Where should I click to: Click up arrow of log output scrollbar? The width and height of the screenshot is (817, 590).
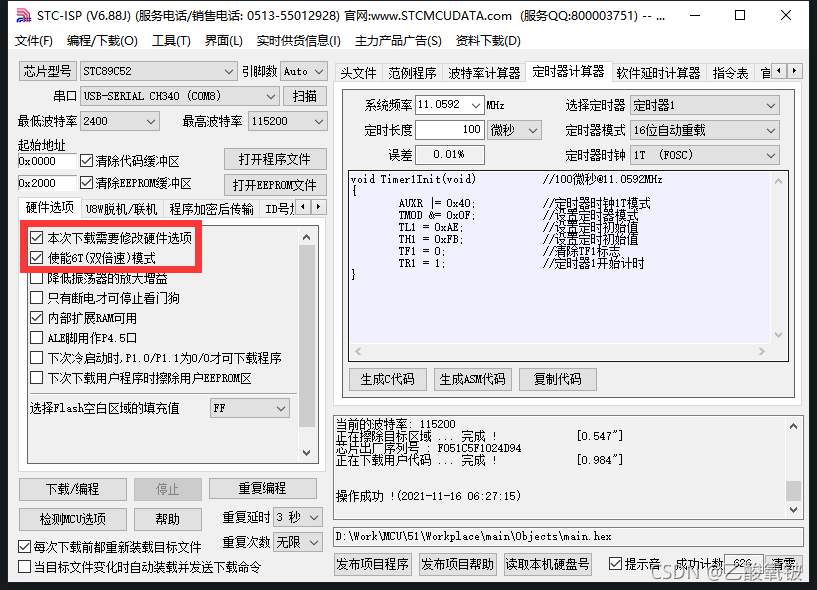coord(793,426)
